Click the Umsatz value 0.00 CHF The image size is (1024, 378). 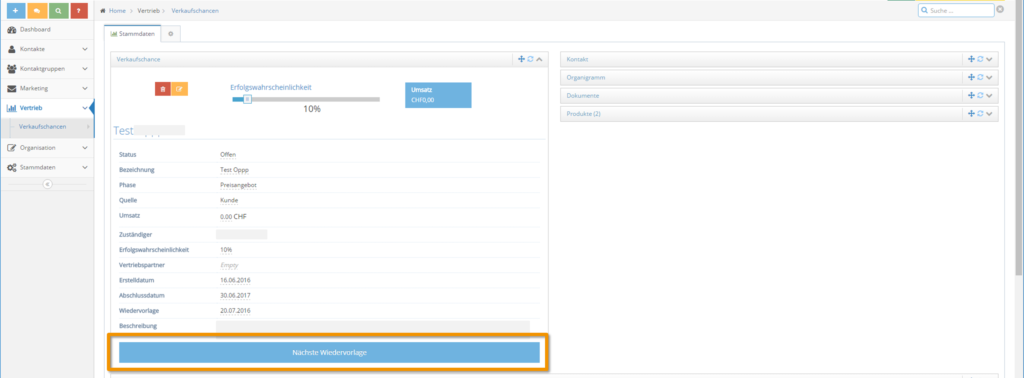click(x=234, y=217)
